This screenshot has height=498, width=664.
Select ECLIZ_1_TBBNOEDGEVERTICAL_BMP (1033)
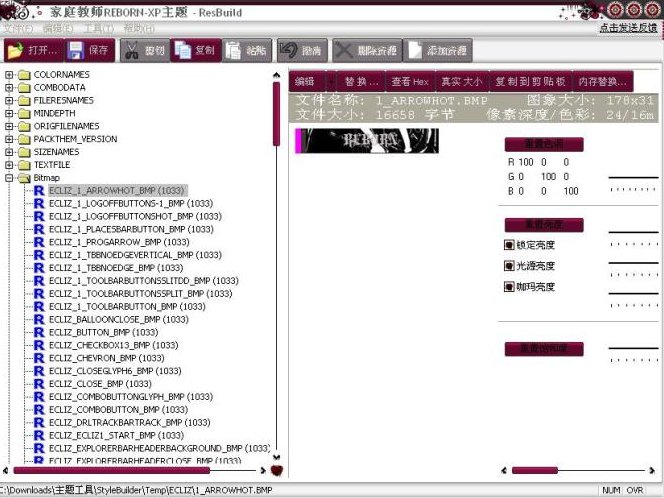[x=135, y=255]
